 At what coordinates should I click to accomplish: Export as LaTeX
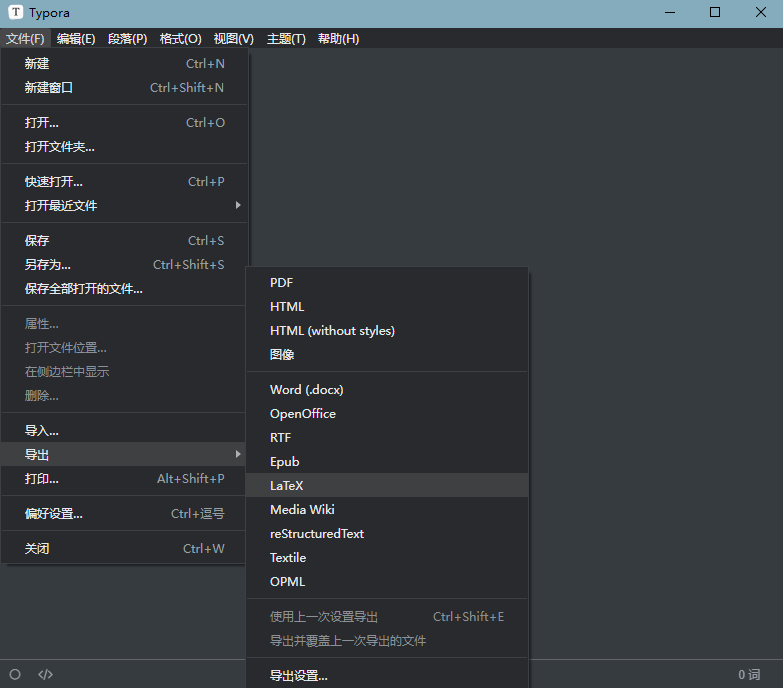(387, 485)
